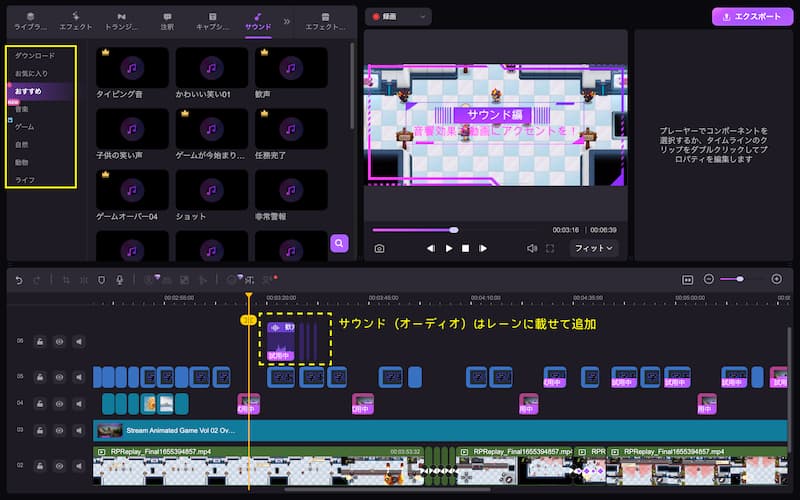This screenshot has height=500, width=800.
Task: Click the redo arrow icon
Action: 37,280
